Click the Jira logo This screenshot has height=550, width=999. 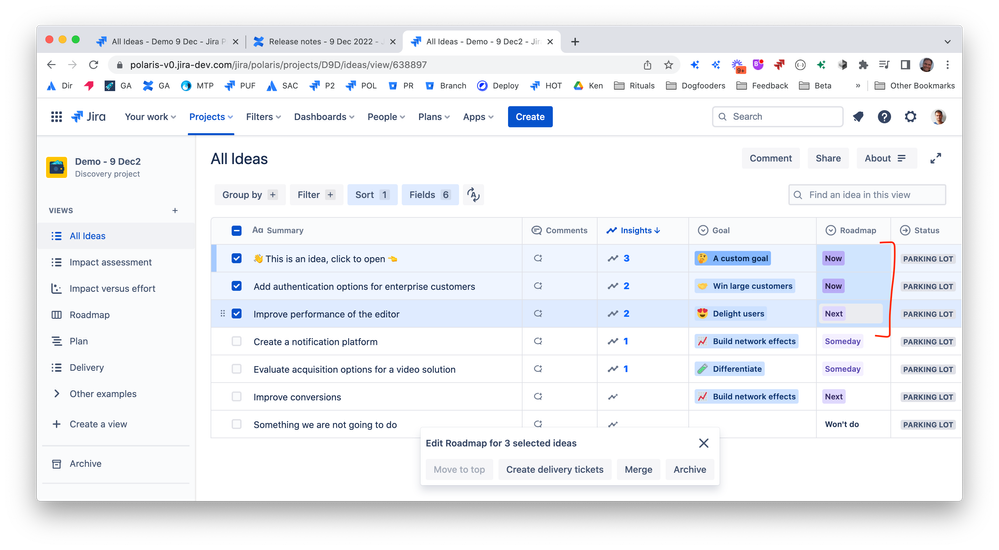[89, 117]
